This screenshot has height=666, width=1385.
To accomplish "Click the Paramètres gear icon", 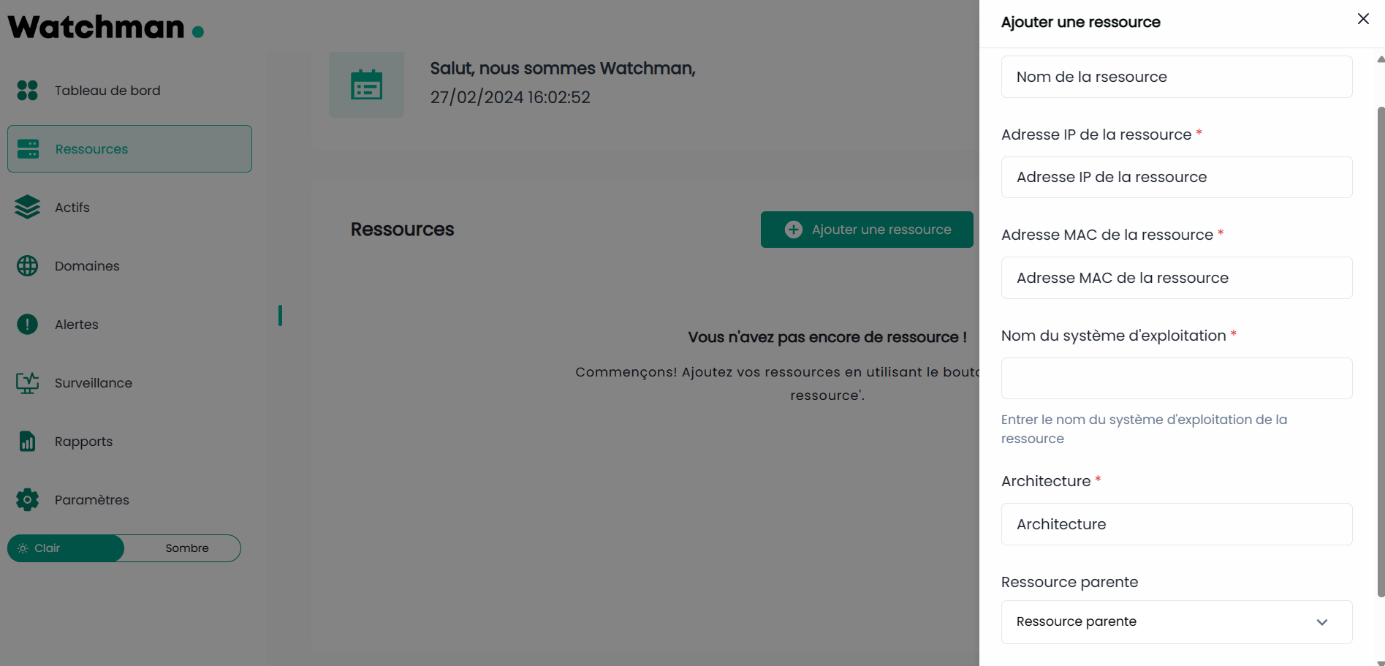I will click(x=28, y=500).
